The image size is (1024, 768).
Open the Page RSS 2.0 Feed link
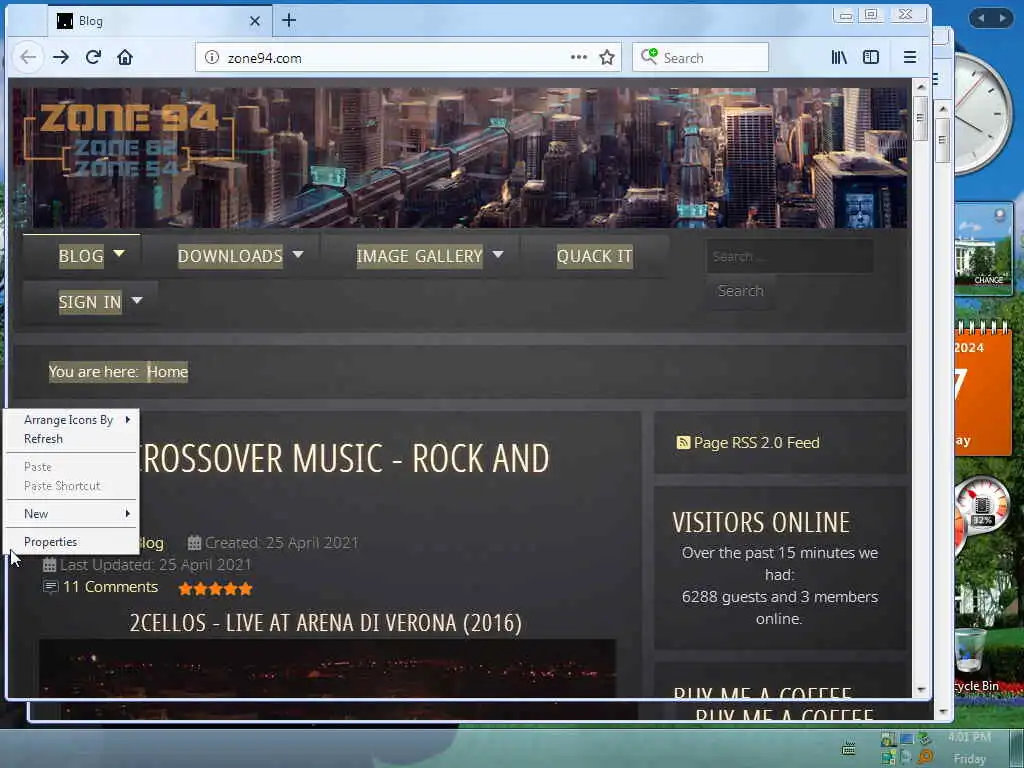point(756,443)
